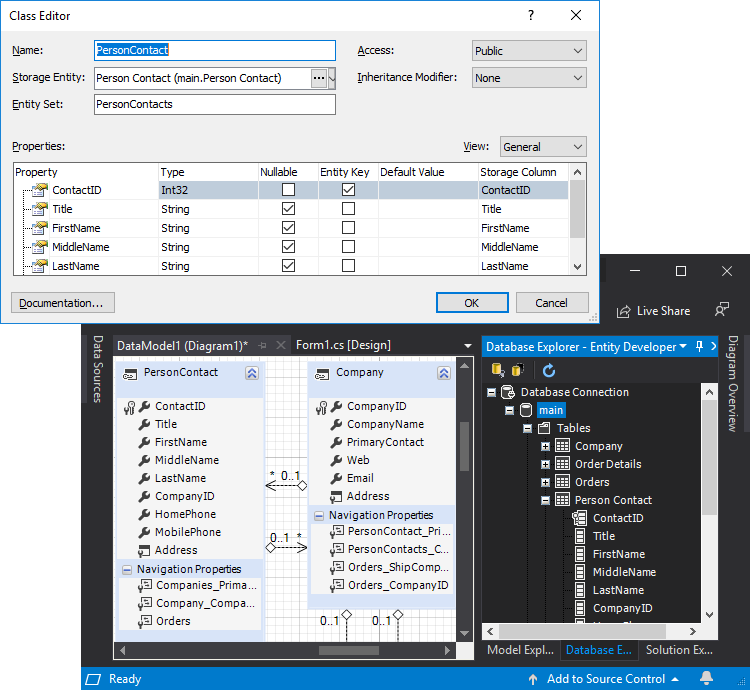Click into the Entity Set text field
Viewport: 750px width, 690px height.
click(214, 104)
